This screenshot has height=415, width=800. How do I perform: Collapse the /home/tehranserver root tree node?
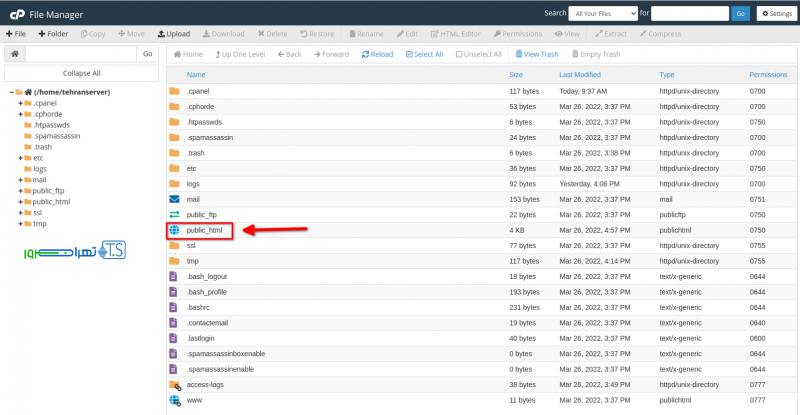[x=11, y=92]
